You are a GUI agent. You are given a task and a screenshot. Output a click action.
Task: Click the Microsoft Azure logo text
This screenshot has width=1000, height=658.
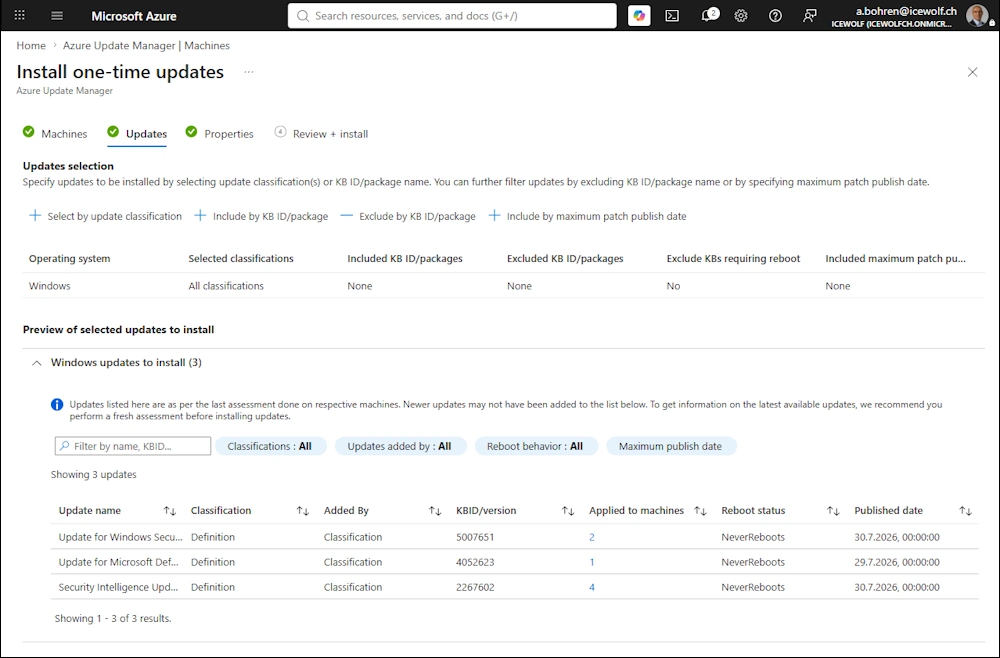point(134,16)
